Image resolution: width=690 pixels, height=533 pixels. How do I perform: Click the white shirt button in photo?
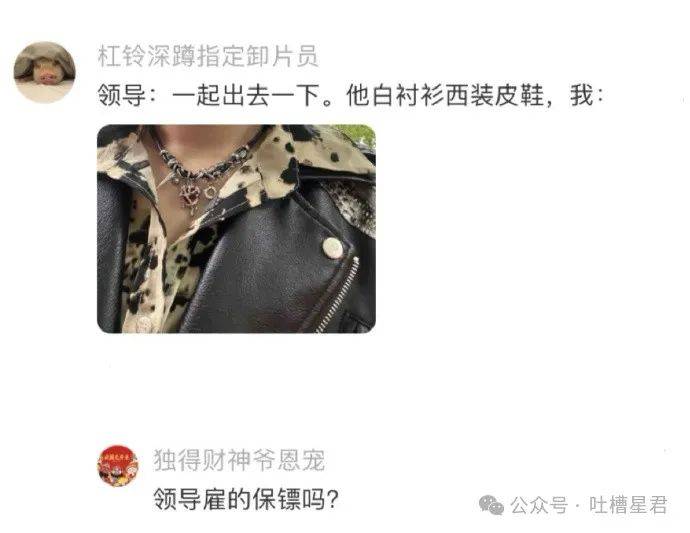tap(143, 323)
